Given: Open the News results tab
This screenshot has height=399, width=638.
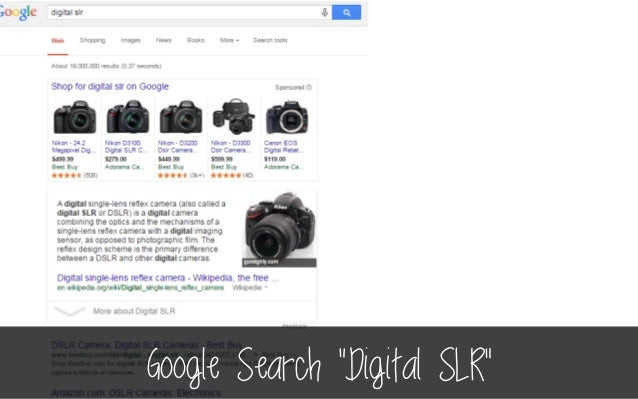Looking at the screenshot, I should (164, 40).
